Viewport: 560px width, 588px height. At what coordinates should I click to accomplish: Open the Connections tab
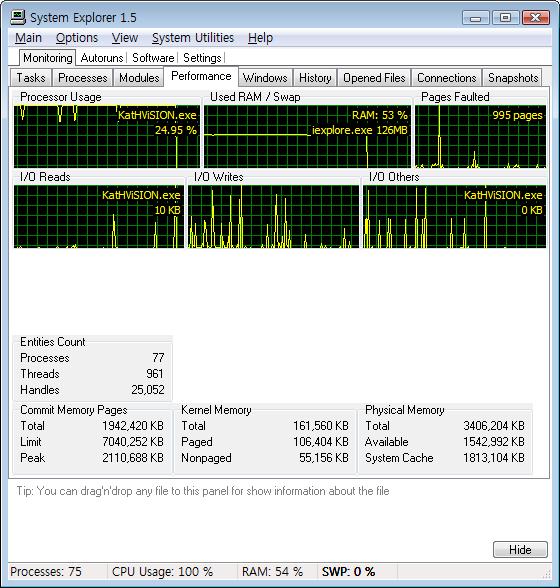[x=446, y=78]
